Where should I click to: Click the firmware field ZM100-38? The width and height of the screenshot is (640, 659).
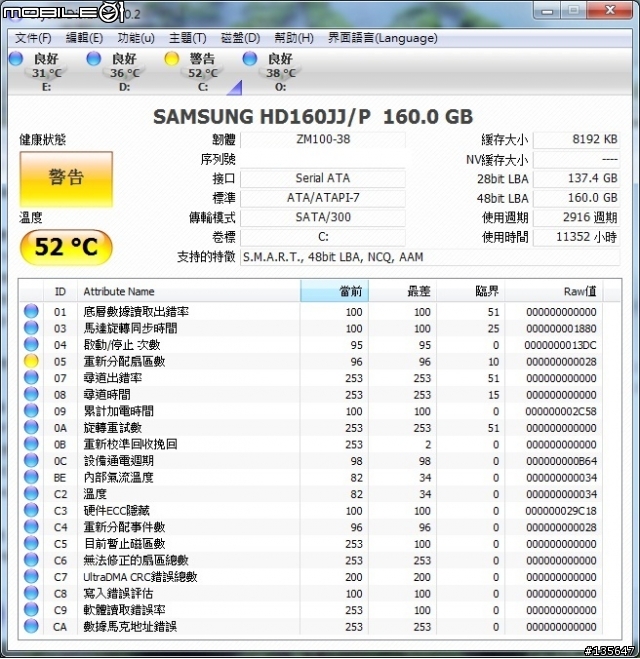point(323,139)
